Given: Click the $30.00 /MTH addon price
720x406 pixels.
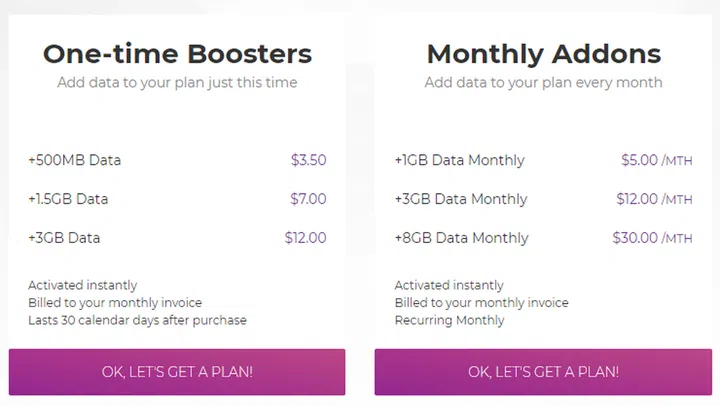Looking at the screenshot, I should click(652, 238).
